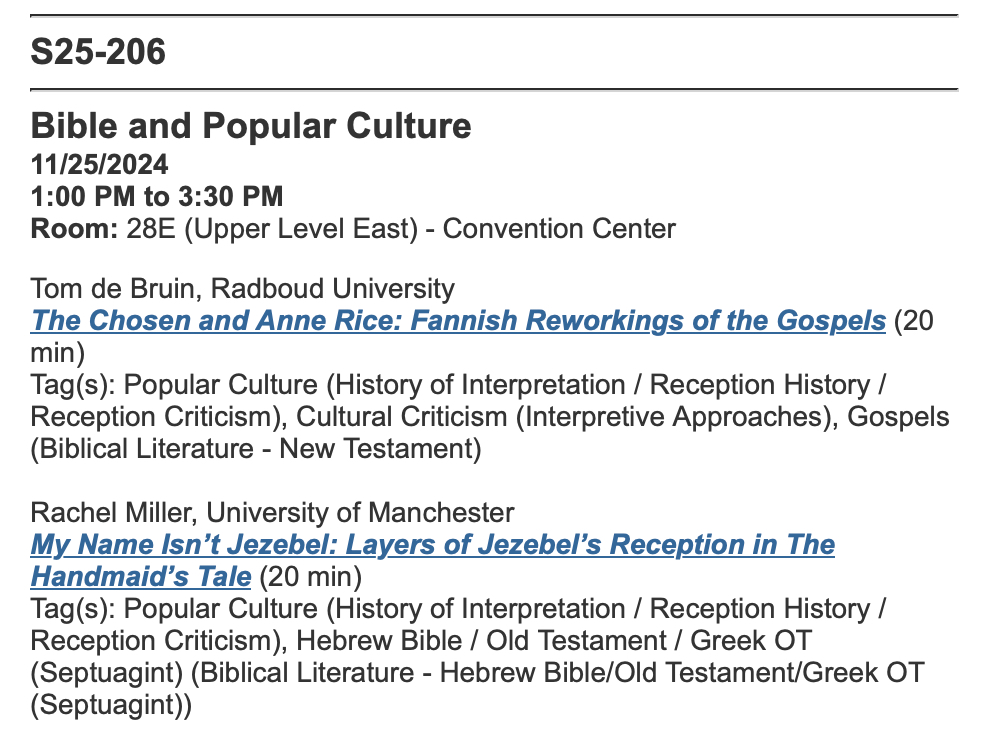
Task: Click '(20 min)' after the Handmaid's Tale title
Action: tap(310, 577)
